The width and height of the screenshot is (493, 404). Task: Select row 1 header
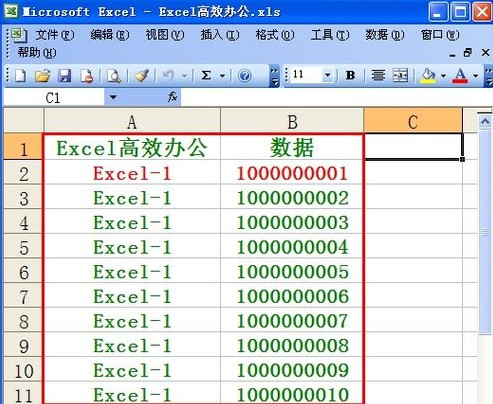[23, 147]
